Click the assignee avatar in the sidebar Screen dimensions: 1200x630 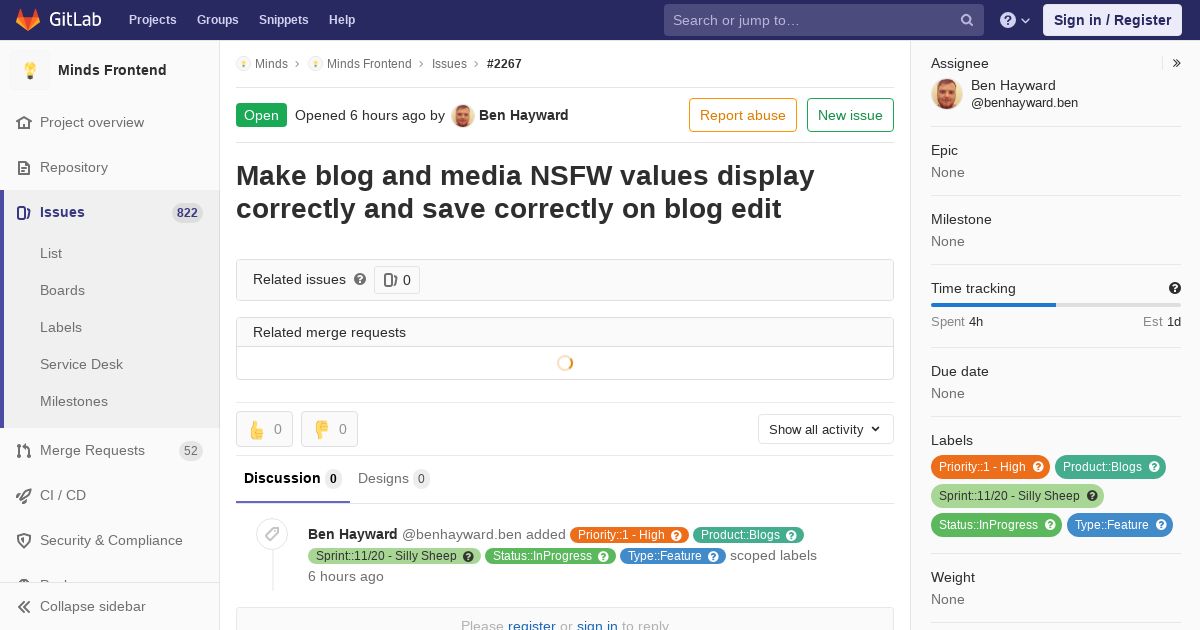pos(947,94)
